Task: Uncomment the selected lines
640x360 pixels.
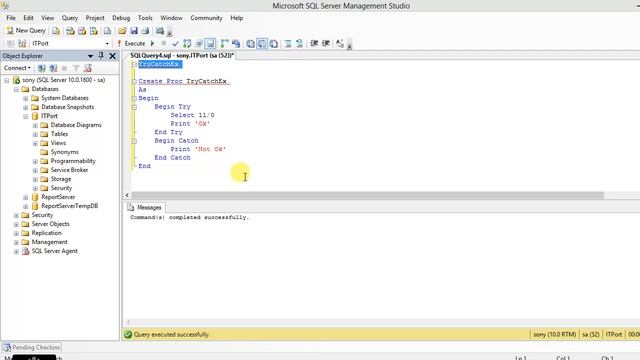Action: tap(299, 43)
